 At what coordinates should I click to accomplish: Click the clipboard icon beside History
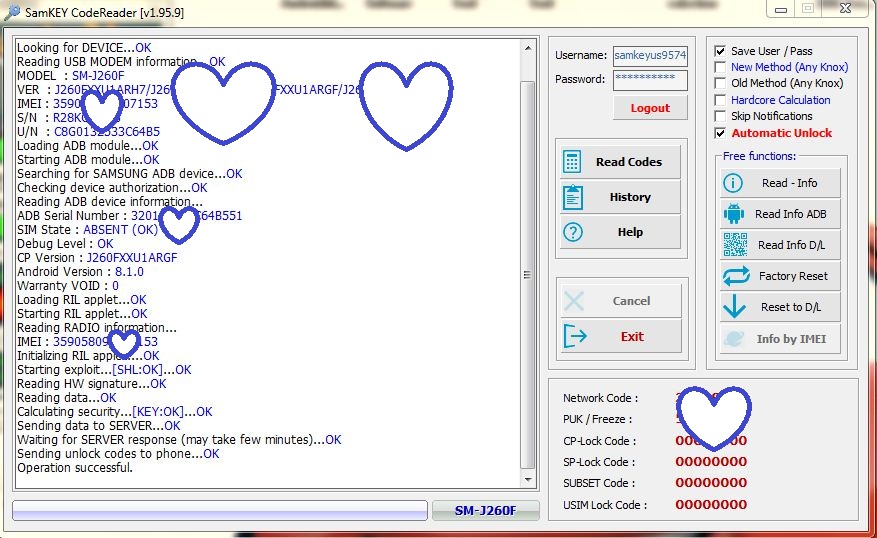pyautogui.click(x=573, y=197)
